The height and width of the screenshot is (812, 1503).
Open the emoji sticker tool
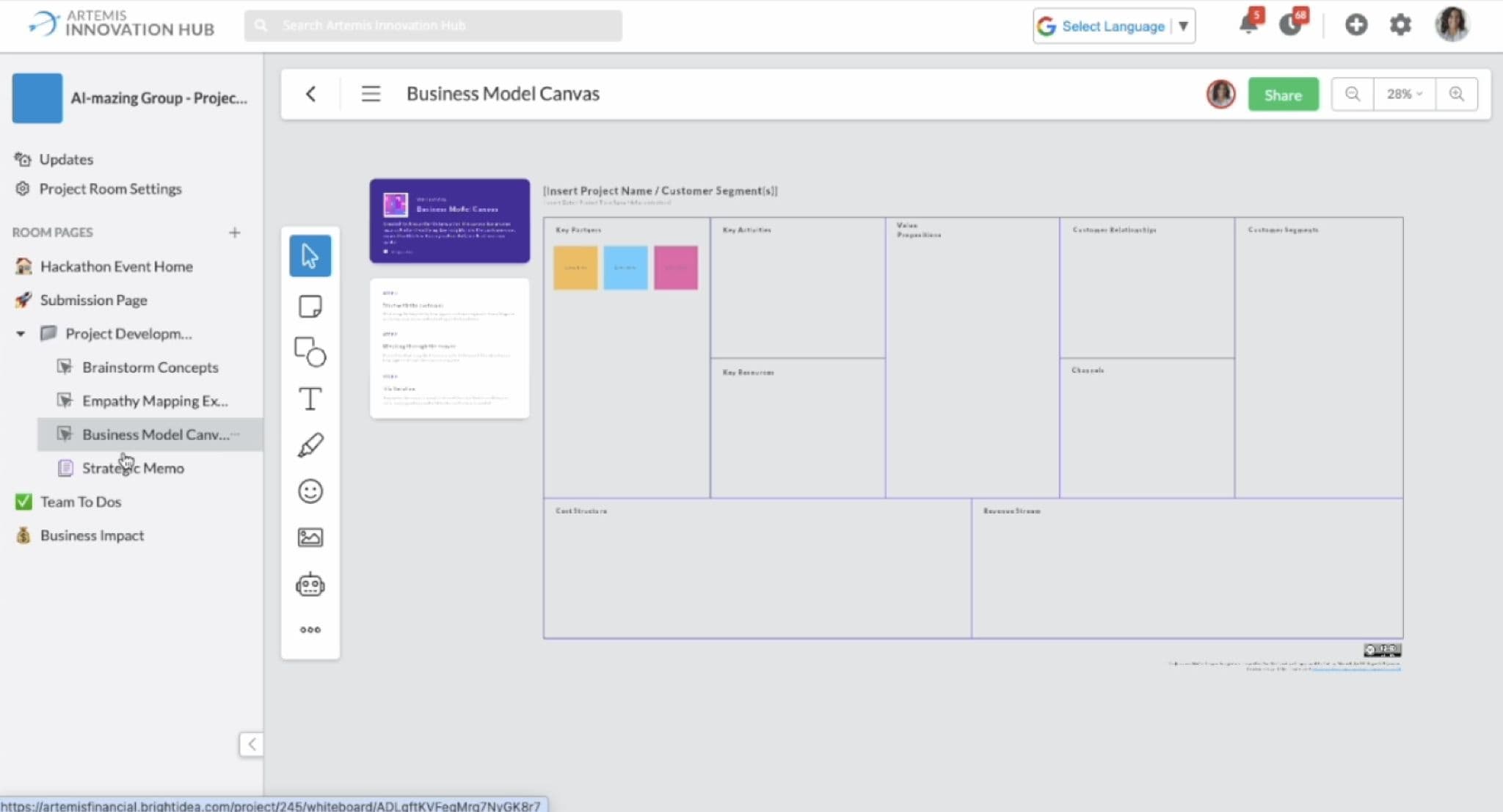coord(310,491)
